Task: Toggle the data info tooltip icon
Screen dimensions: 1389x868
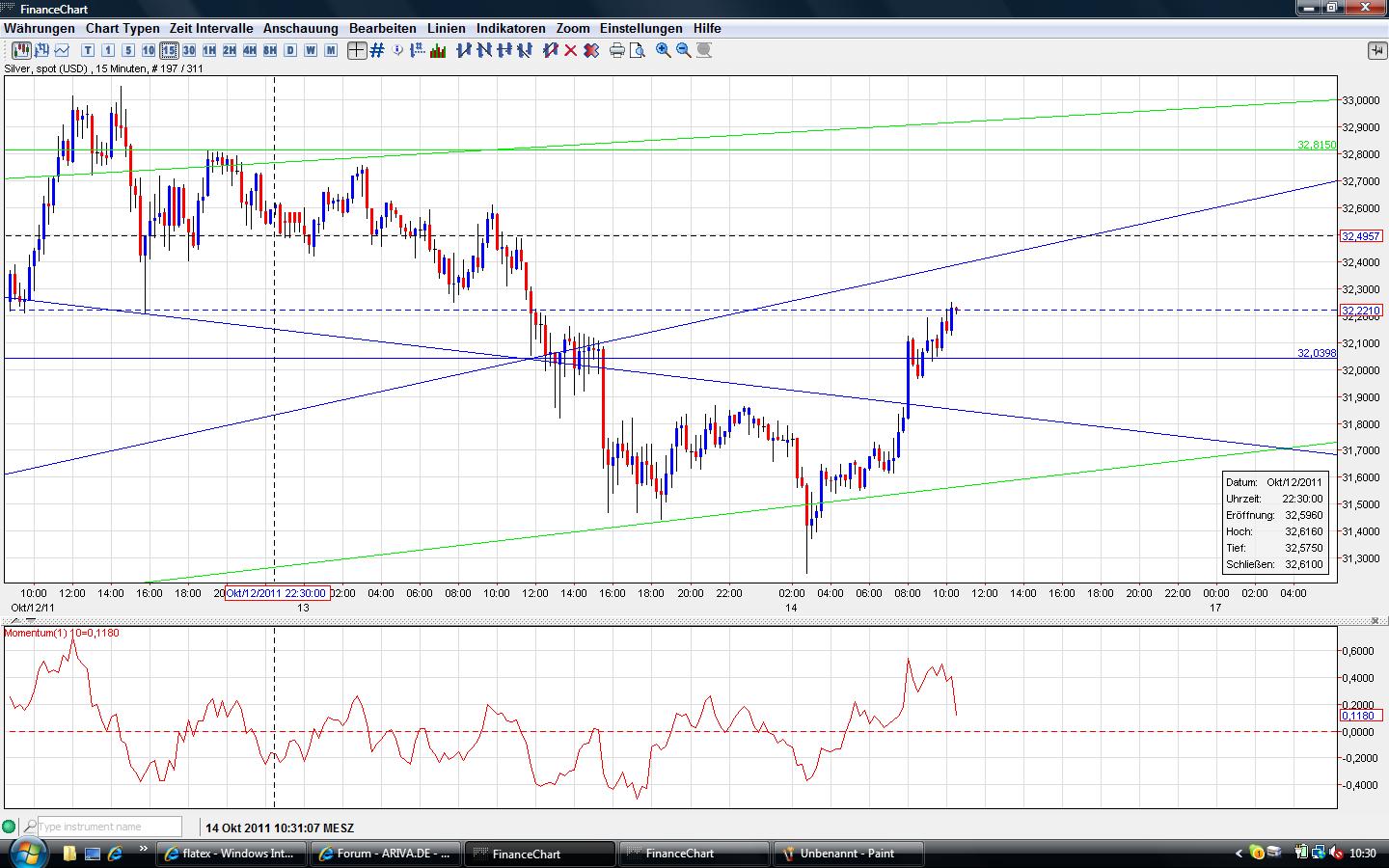Action: coord(397,50)
